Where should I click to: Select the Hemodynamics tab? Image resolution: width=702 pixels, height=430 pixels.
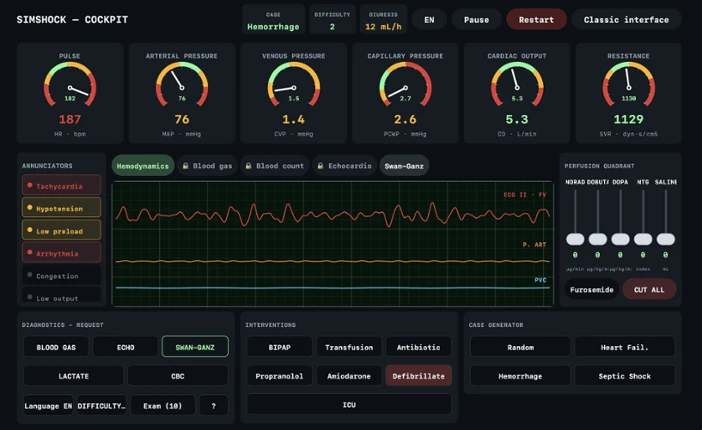(143, 166)
